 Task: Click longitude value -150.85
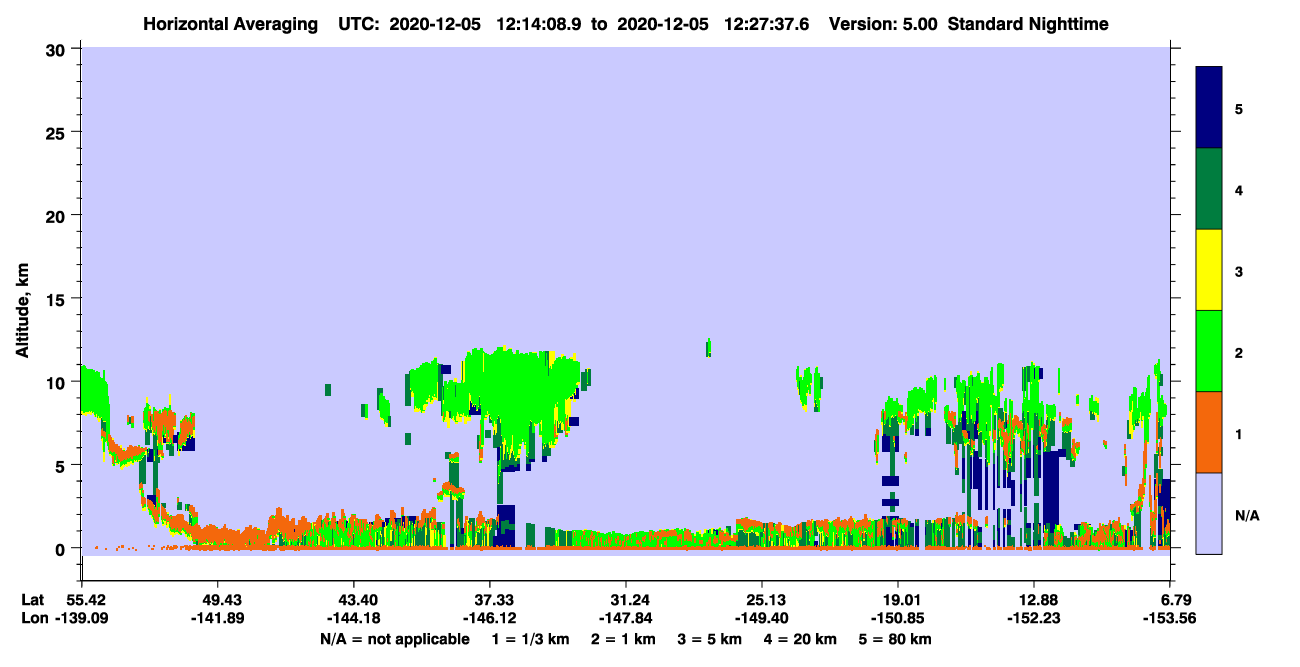pos(898,618)
